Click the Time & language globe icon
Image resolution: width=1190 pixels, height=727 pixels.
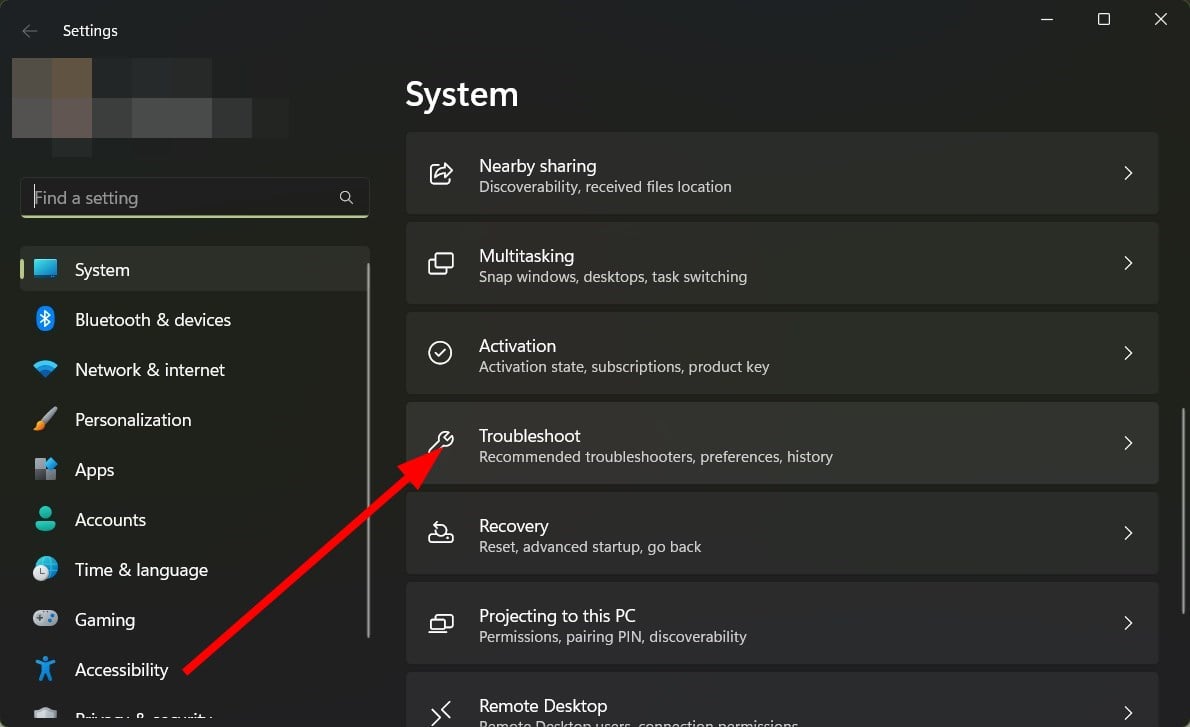coord(45,569)
